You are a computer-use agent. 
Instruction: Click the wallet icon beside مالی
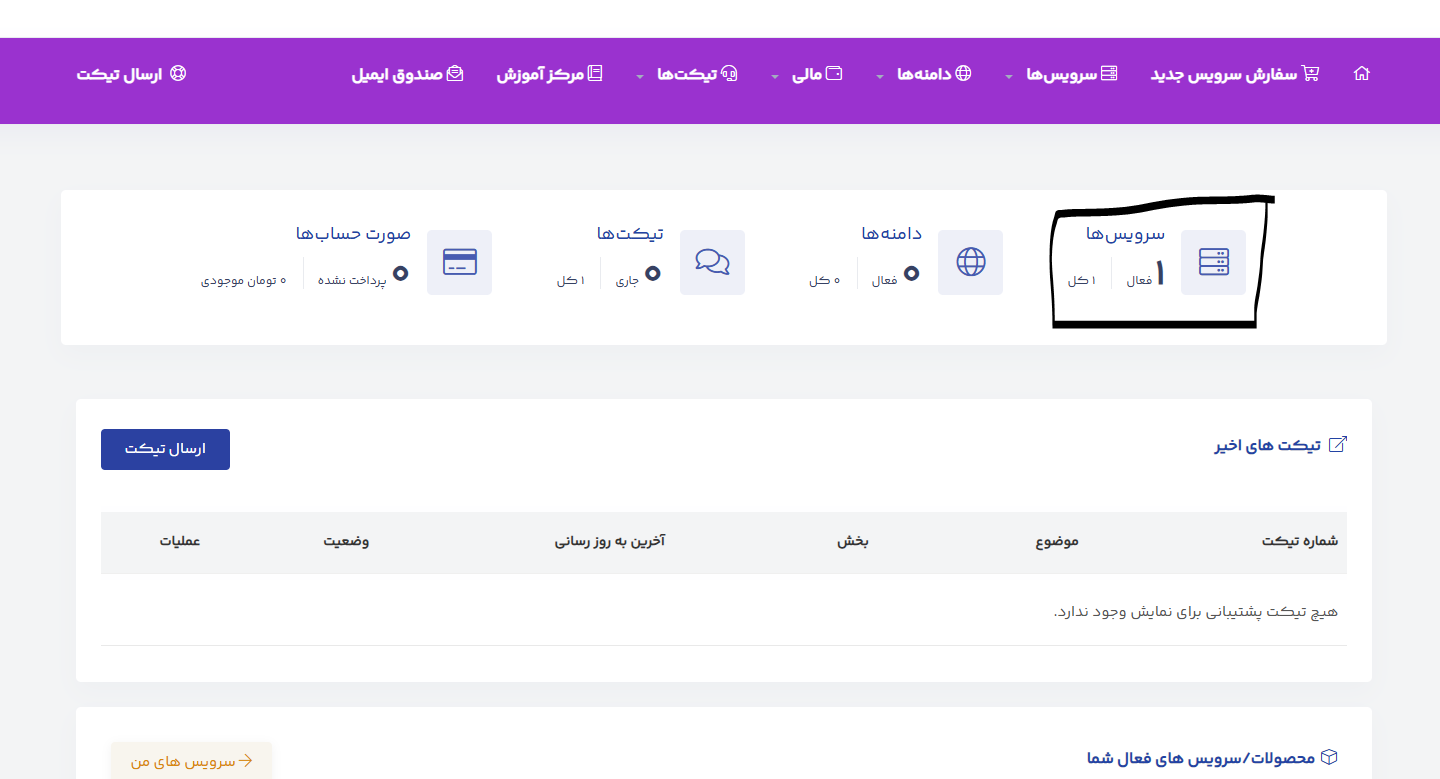coord(834,74)
